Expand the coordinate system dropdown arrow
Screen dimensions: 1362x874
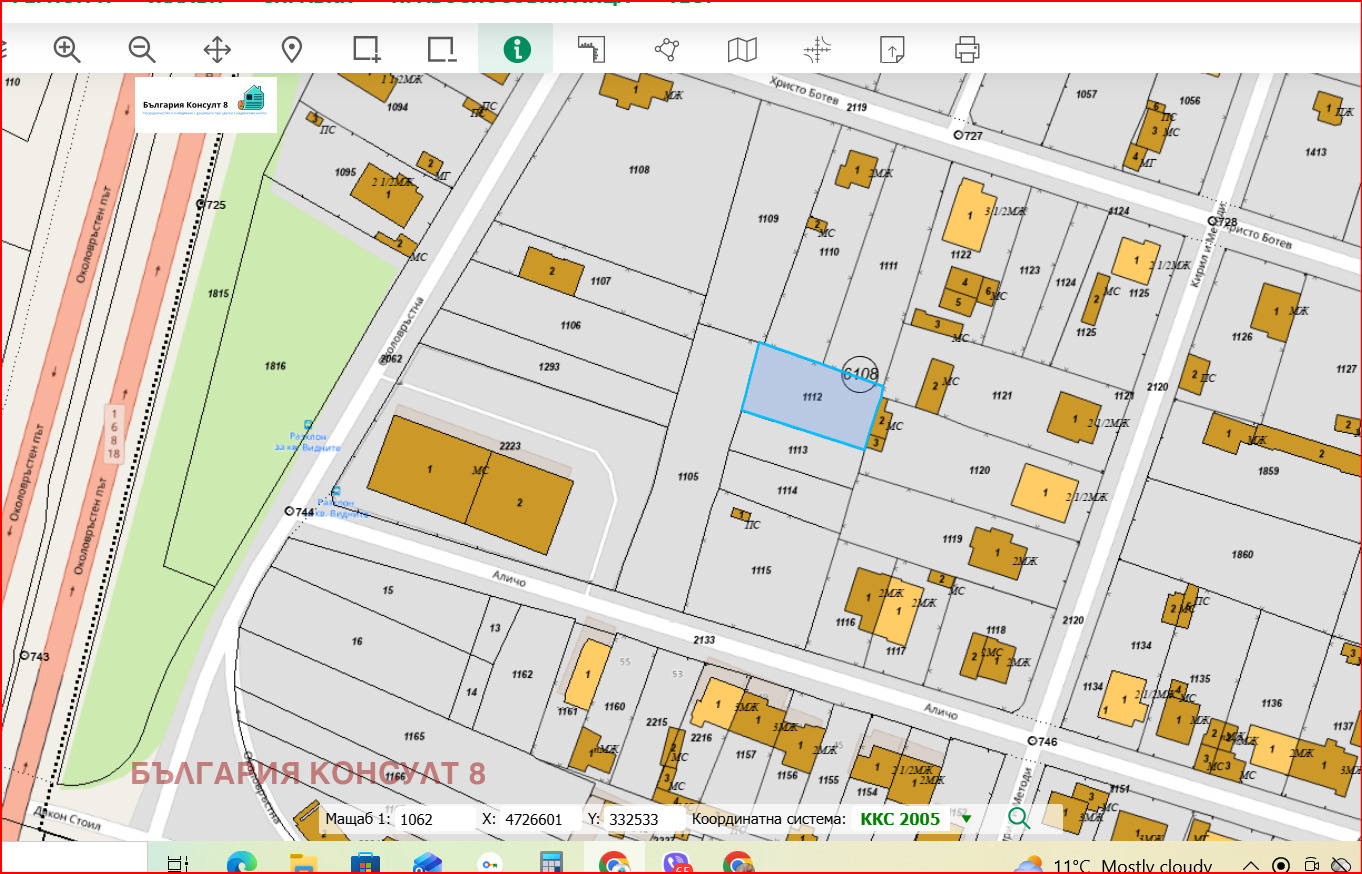(967, 820)
